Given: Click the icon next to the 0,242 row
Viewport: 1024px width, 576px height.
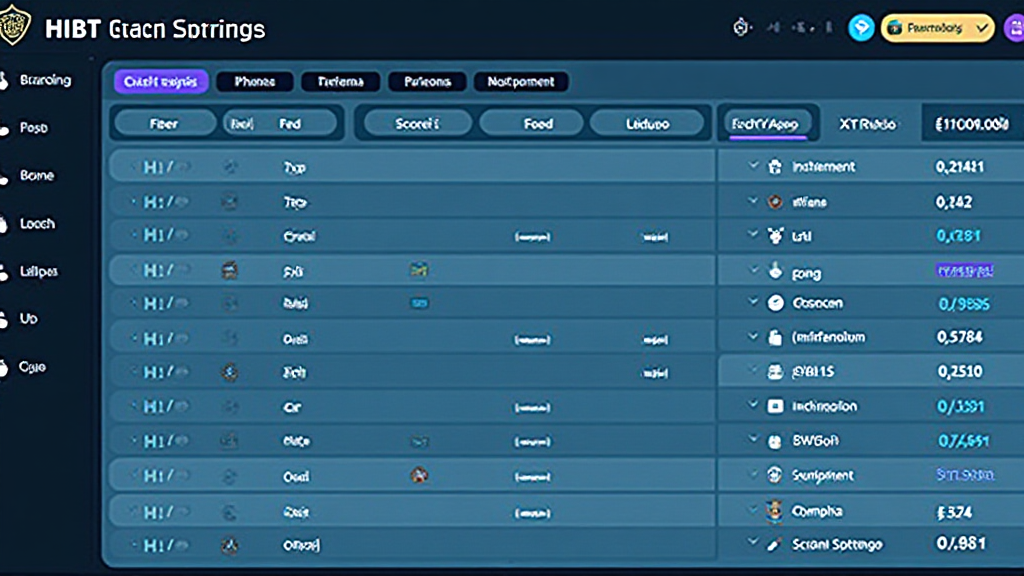Looking at the screenshot, I should point(775,202).
